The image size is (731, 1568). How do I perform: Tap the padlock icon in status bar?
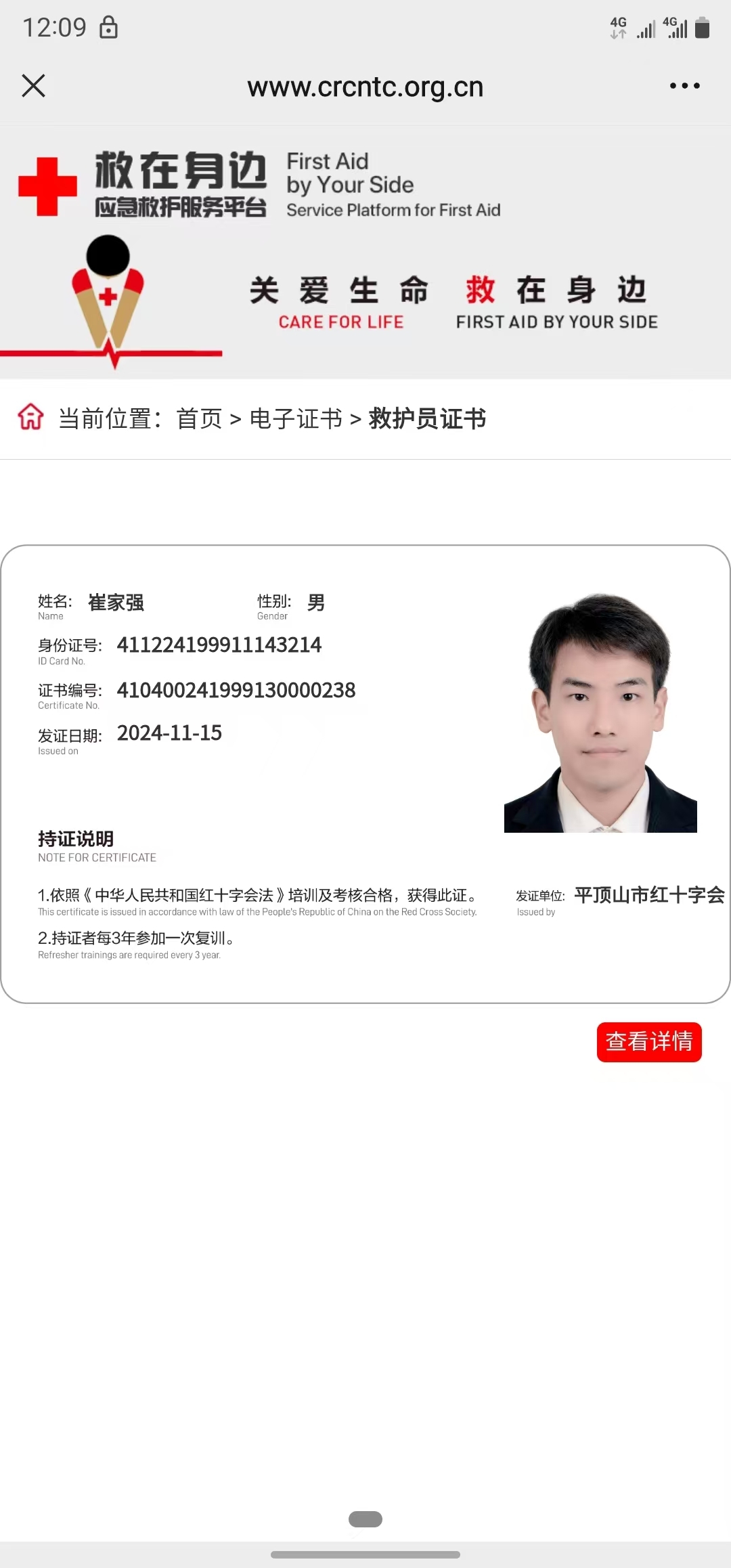(x=108, y=27)
